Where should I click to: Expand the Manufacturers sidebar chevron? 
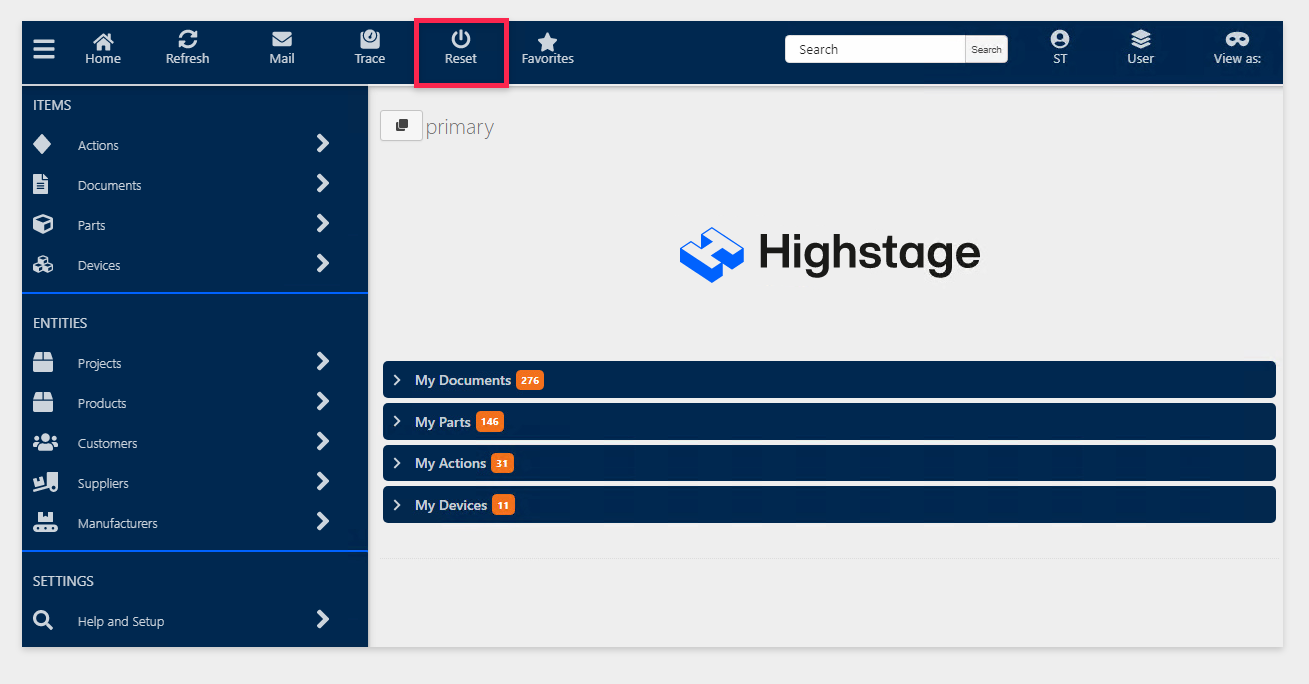[x=323, y=521]
